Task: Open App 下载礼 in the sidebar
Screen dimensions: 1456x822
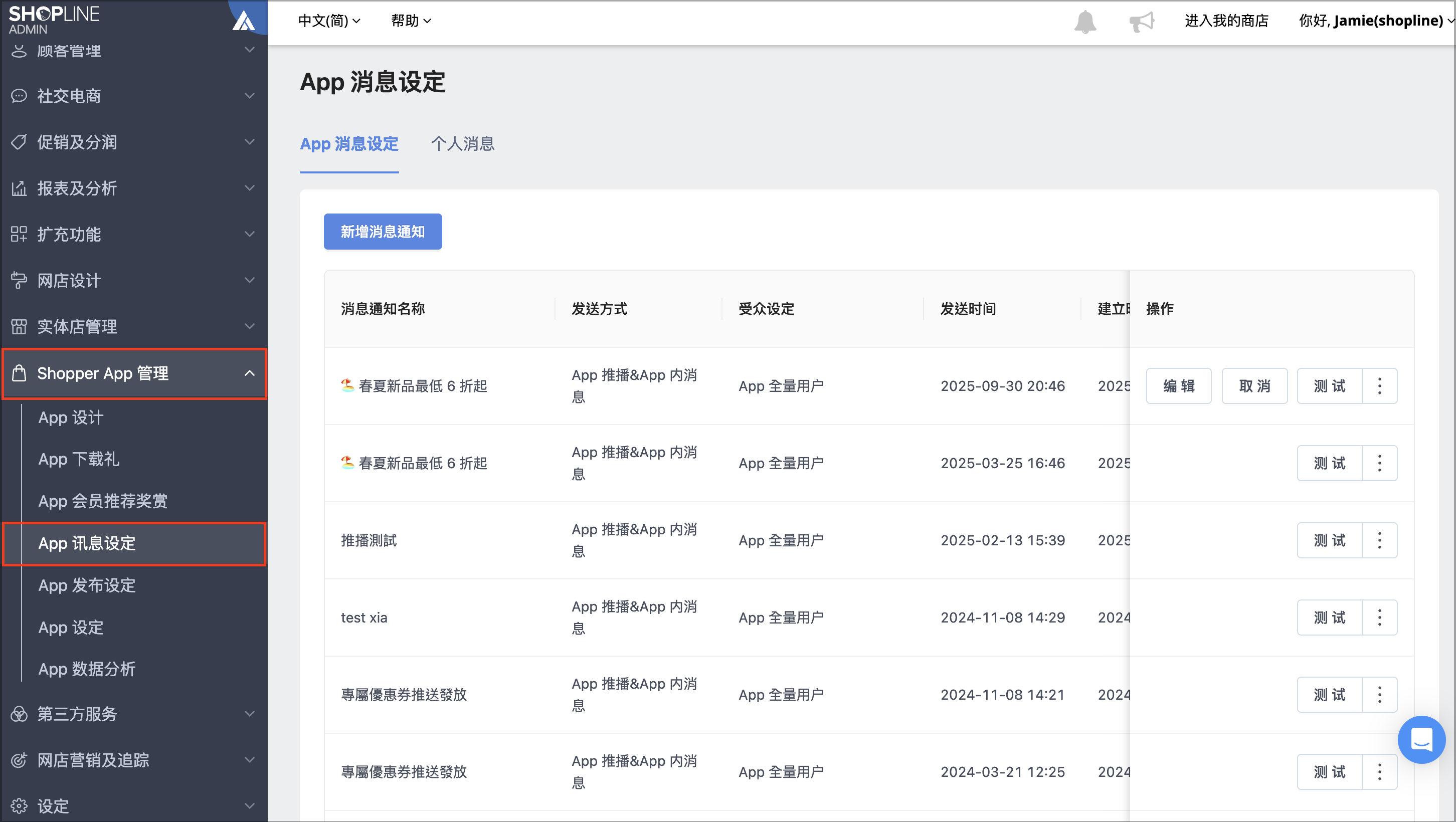Action: [79, 459]
